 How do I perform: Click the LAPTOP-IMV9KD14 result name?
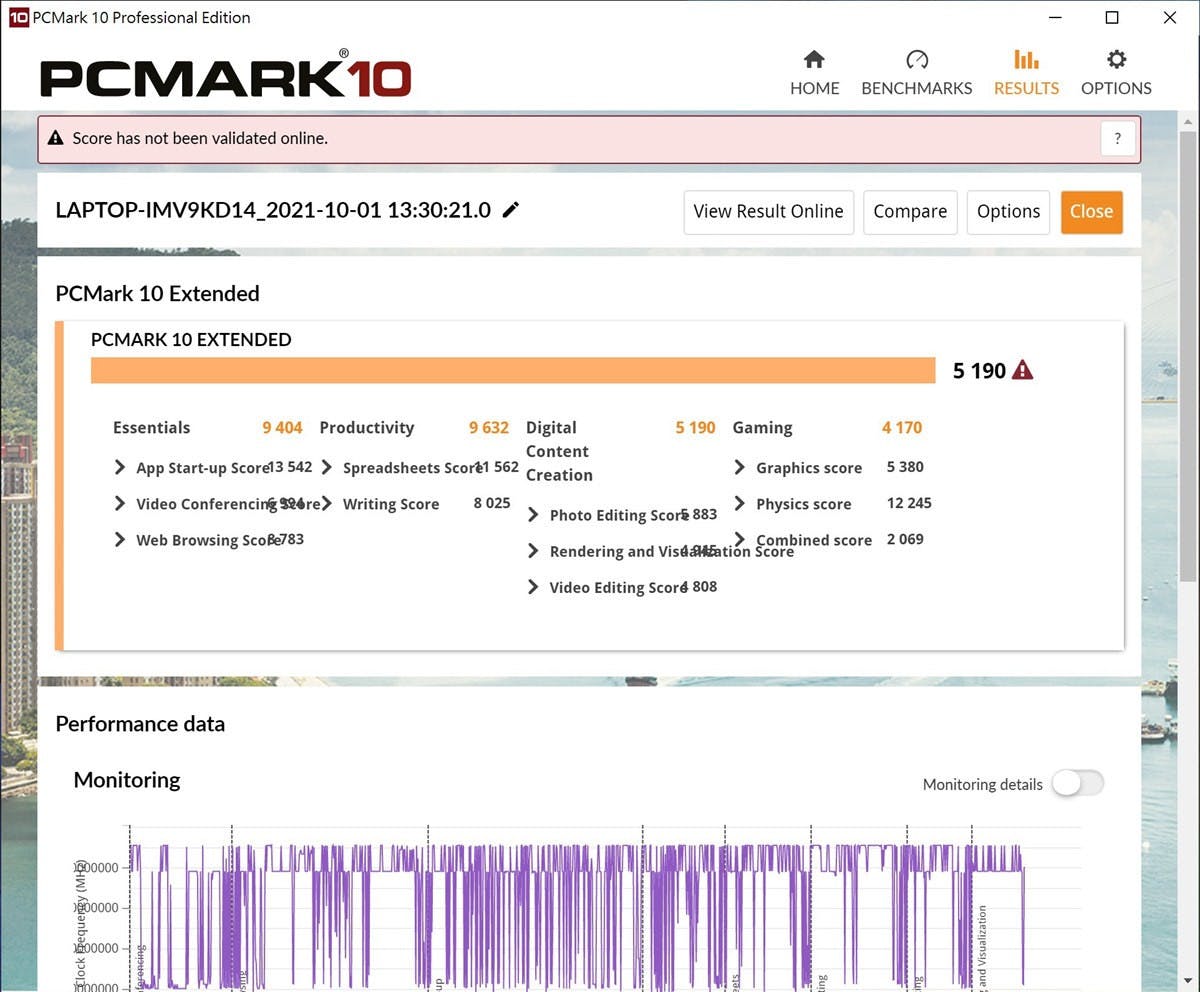tap(273, 210)
